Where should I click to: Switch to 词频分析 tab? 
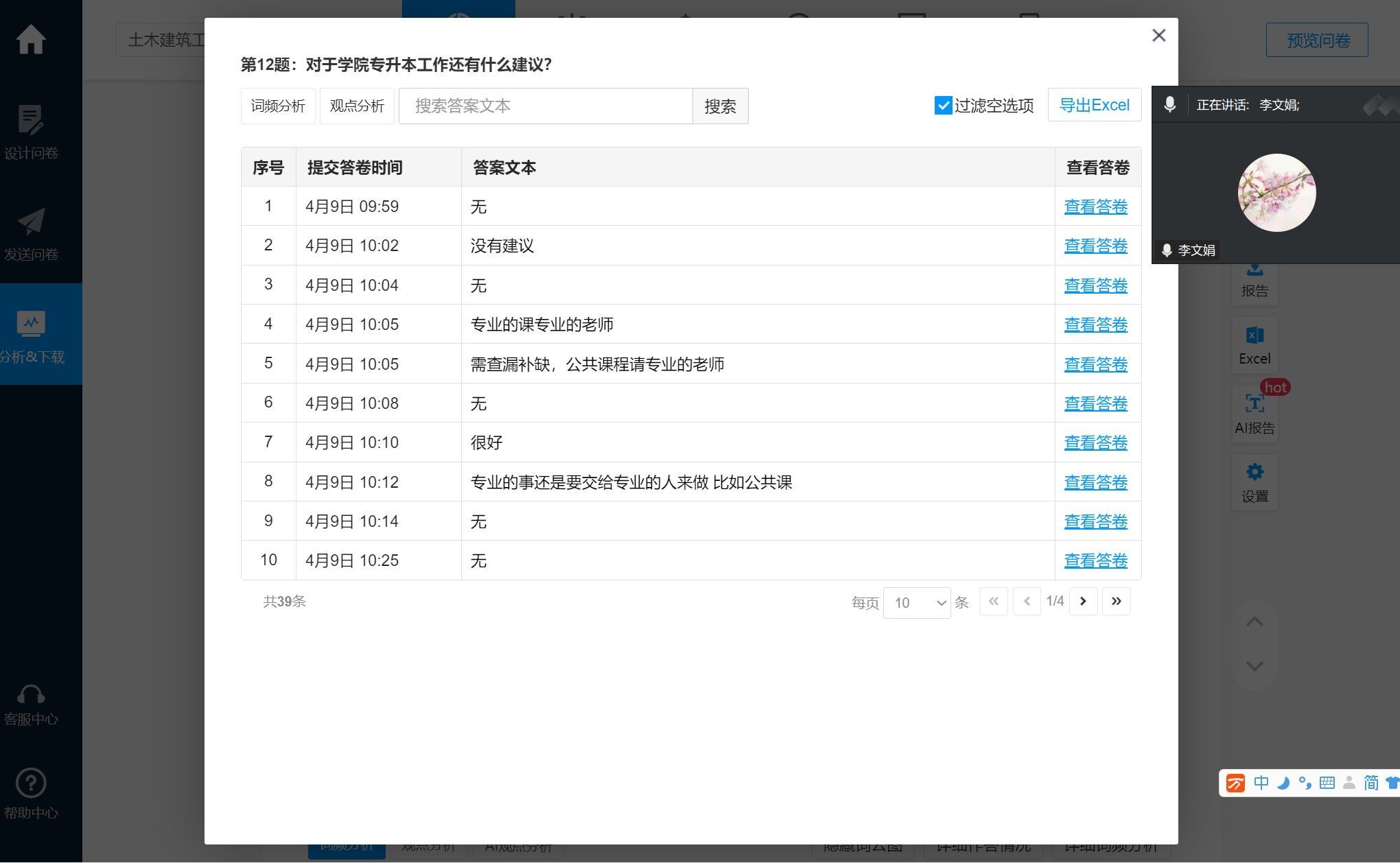(x=278, y=106)
